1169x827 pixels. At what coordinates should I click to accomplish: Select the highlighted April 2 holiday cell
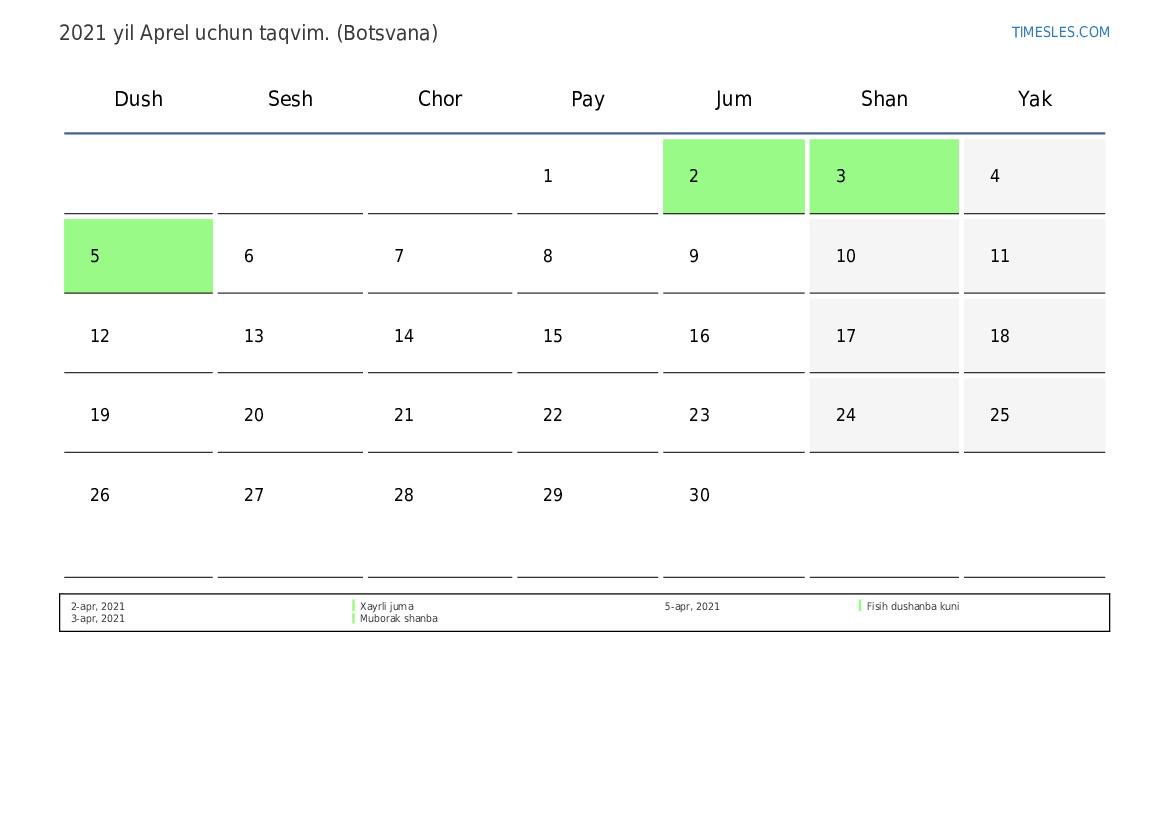coord(733,176)
